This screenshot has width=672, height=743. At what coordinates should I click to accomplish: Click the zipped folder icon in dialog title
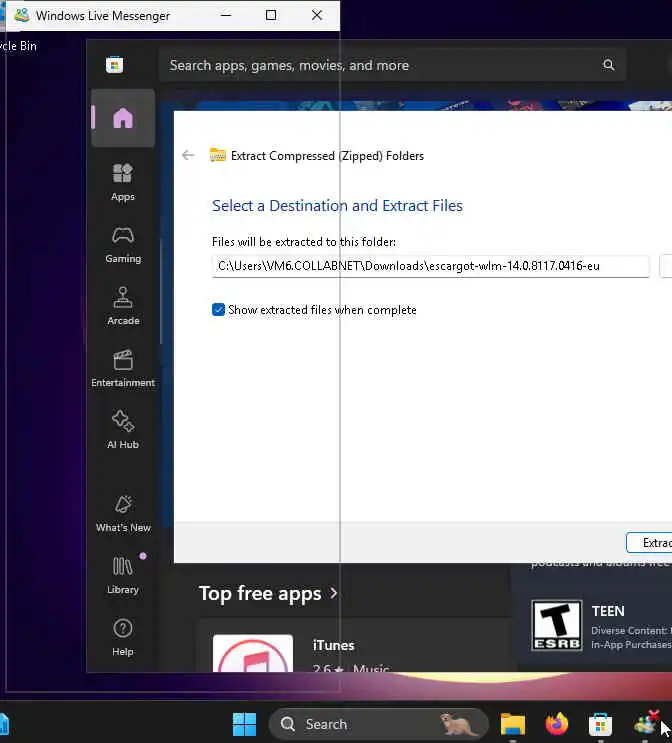[218, 155]
